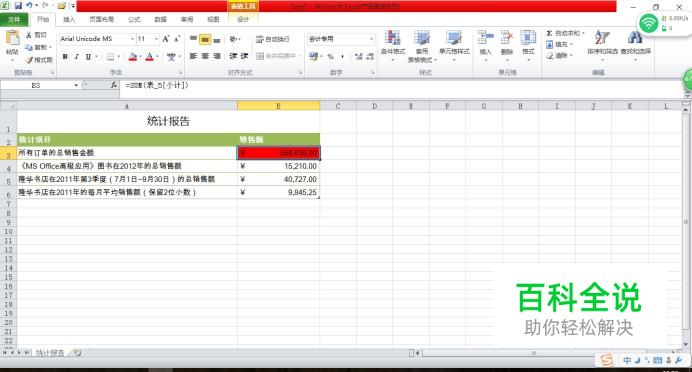Image resolution: width=692 pixels, height=372 pixels.
Task: Toggle Bold formatting
Action: coord(65,56)
